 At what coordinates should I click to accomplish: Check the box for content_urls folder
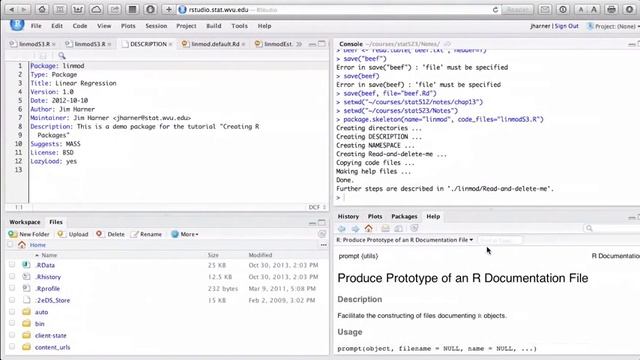coord(12,347)
